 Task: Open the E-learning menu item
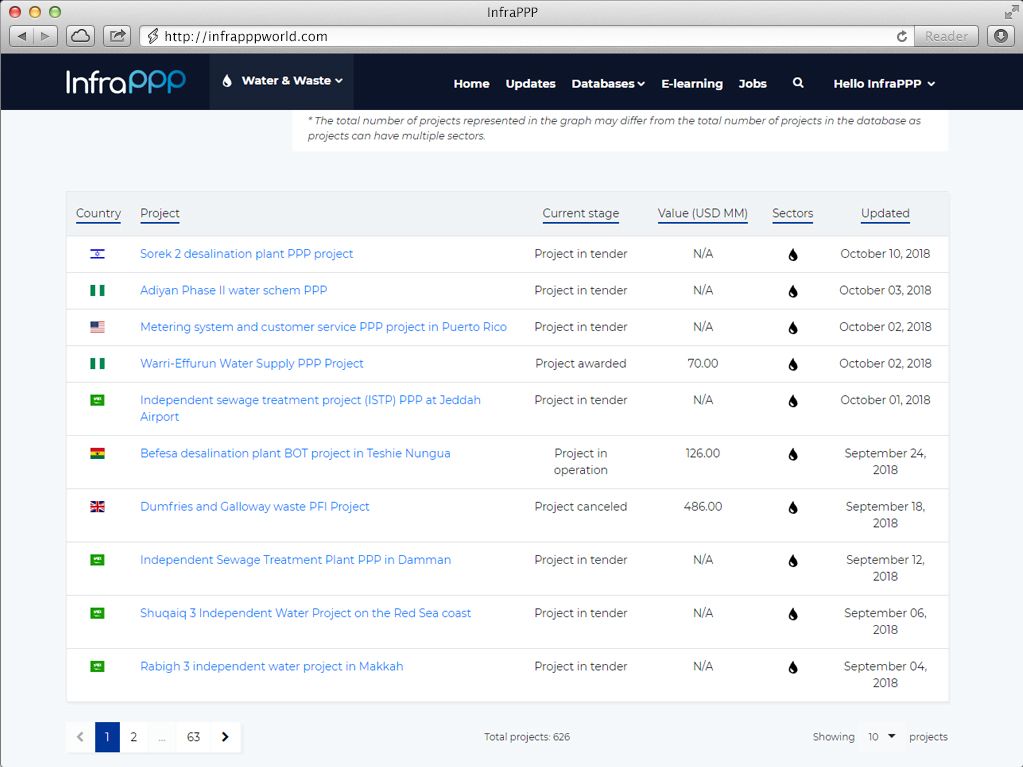[691, 84]
